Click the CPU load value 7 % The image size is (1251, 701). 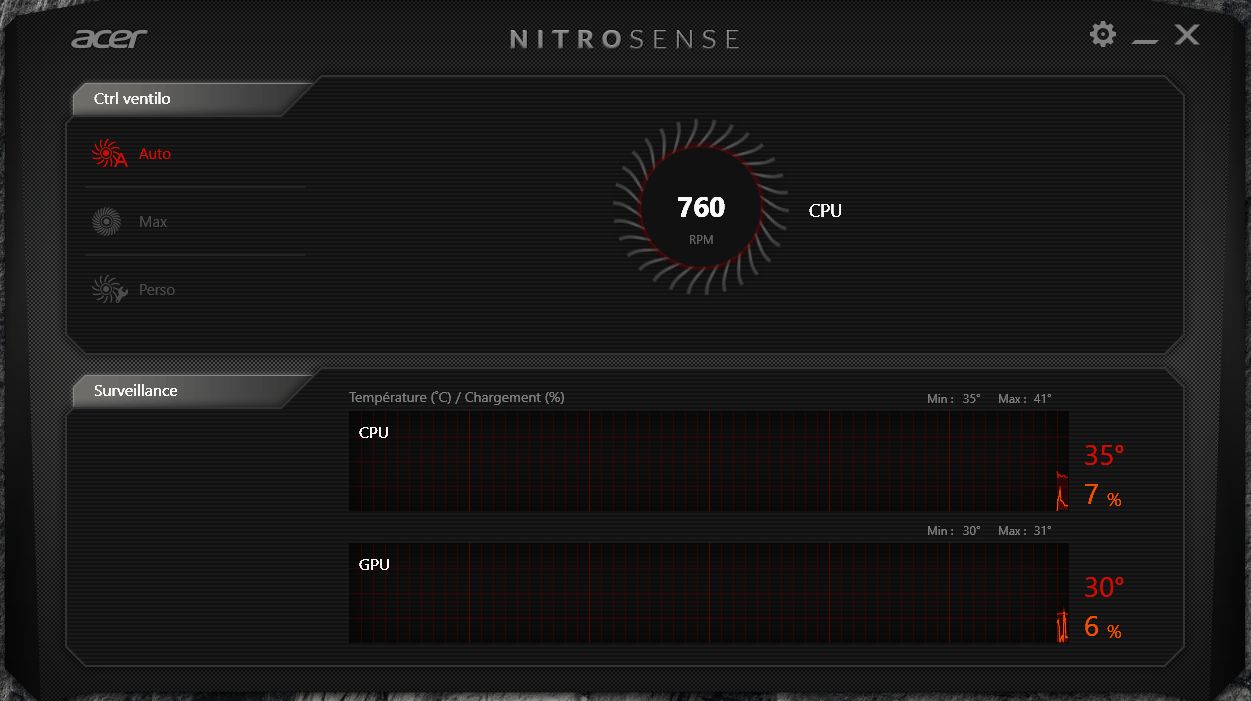(x=1102, y=495)
